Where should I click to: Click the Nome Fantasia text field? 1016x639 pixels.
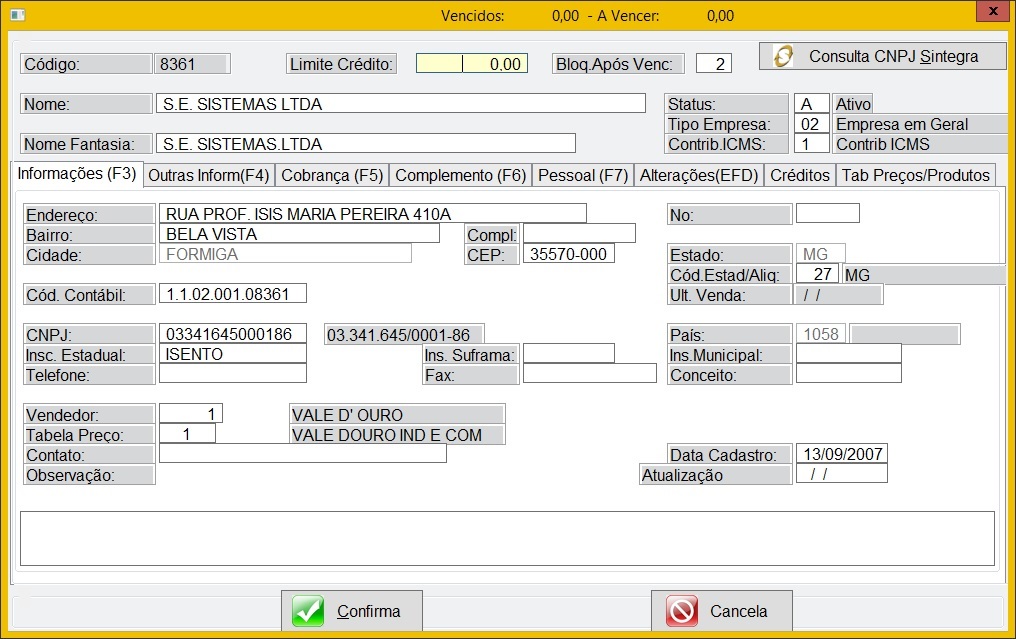(x=366, y=144)
